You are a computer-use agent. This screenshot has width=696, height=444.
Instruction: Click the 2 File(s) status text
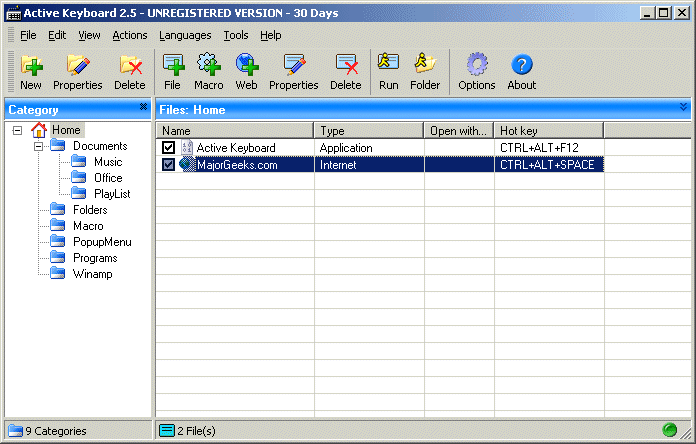196,431
